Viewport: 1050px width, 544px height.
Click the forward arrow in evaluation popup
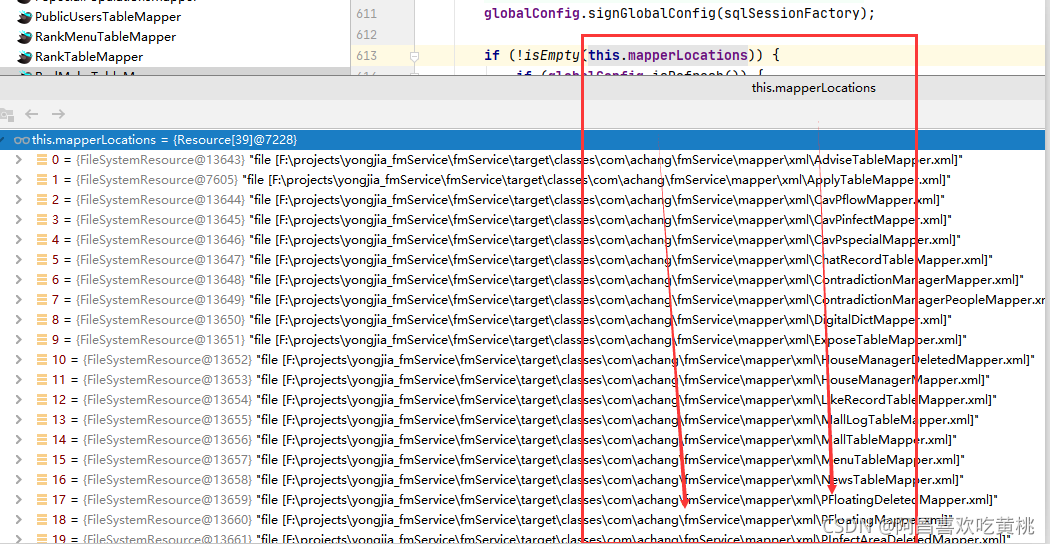58,115
